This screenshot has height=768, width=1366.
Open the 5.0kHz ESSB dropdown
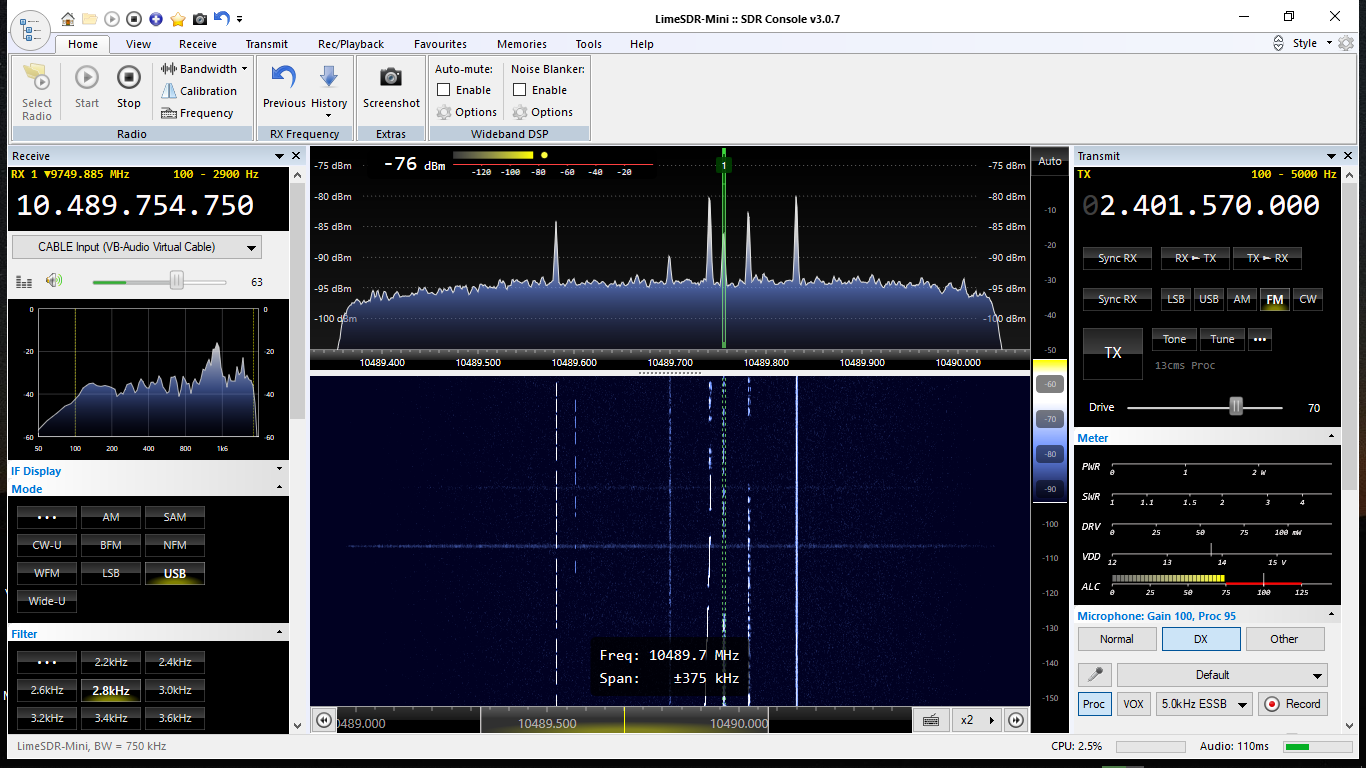point(1204,704)
